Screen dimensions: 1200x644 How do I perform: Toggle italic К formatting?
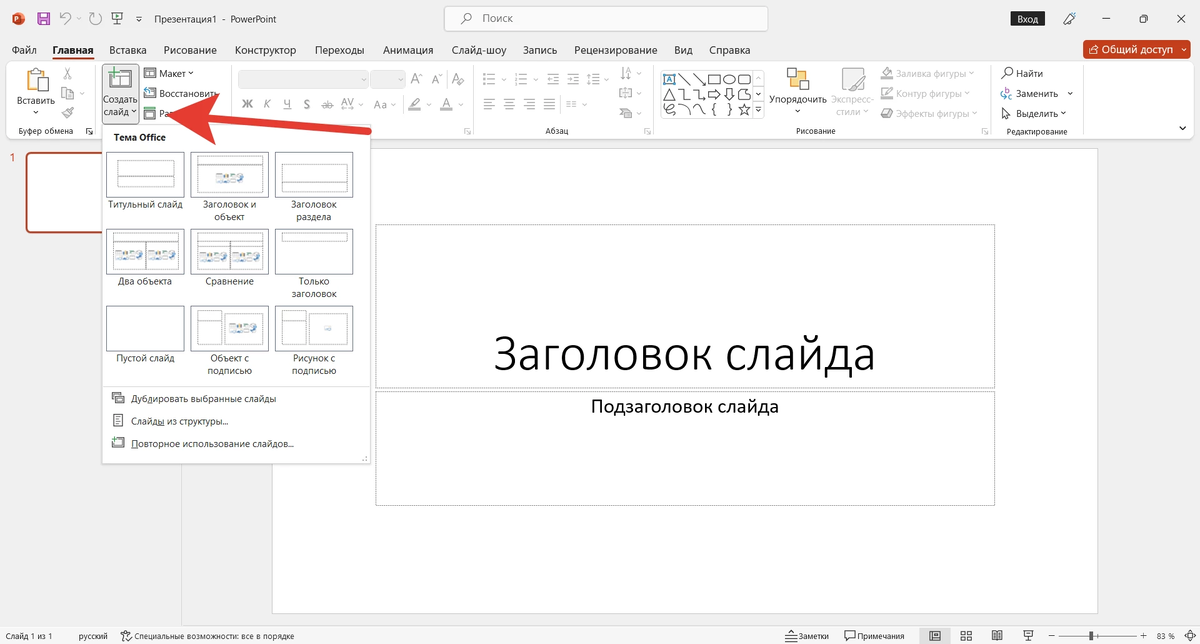coord(266,104)
